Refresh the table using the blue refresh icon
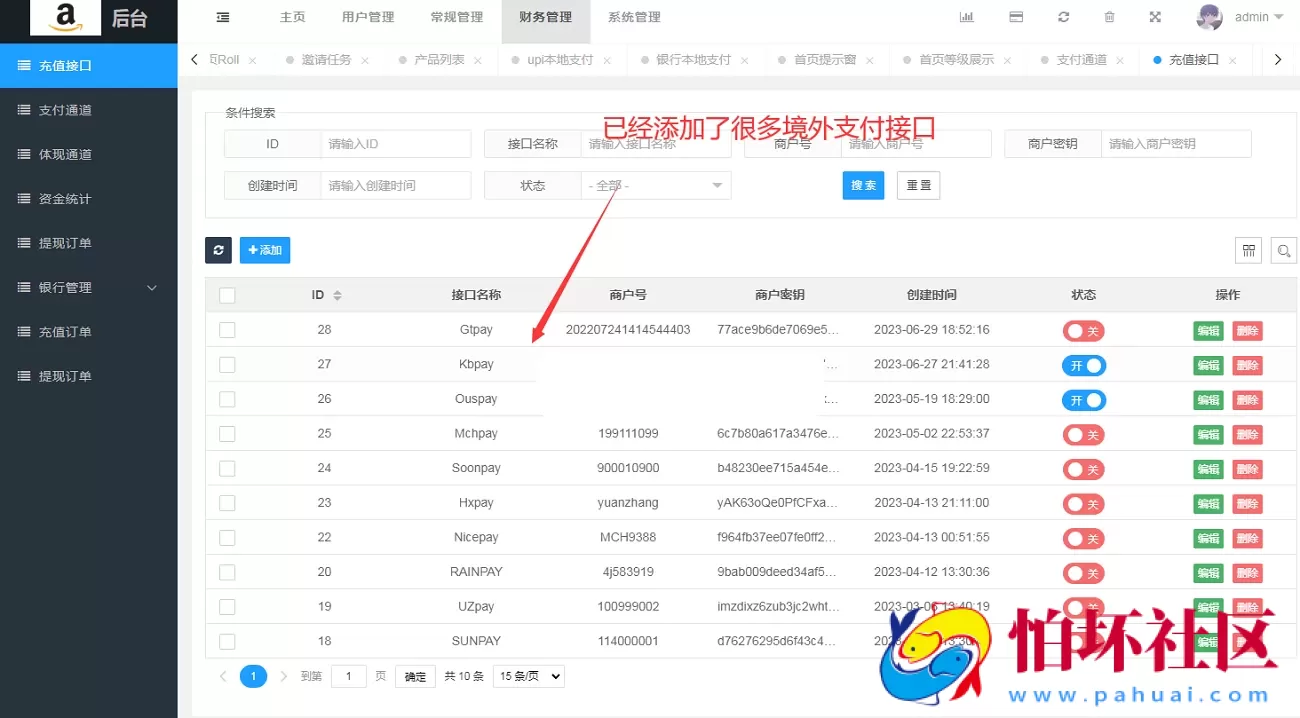The image size is (1300, 718). (218, 250)
